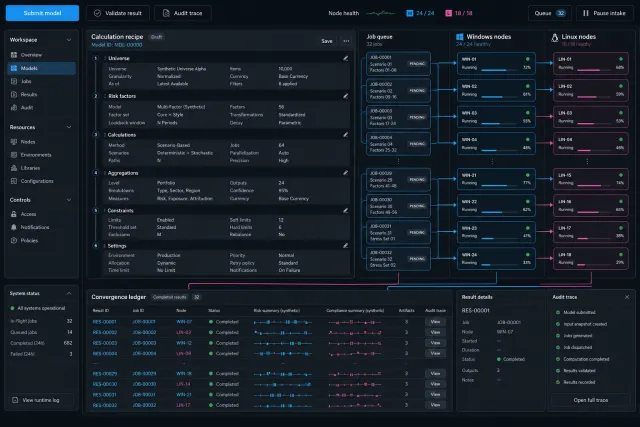640x427 pixels.
Task: Click the Windows nodes logo icon
Action: tap(460, 37)
